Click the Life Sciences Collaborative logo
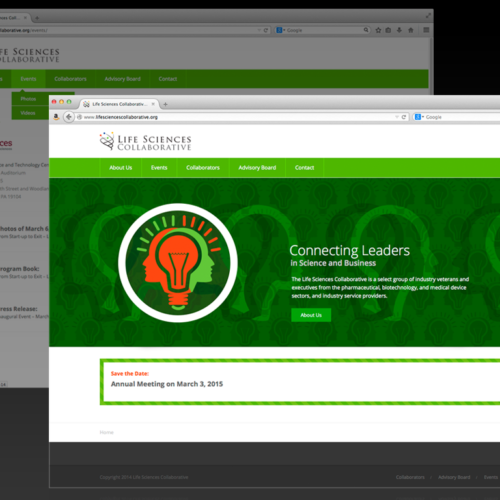The width and height of the screenshot is (500, 500). (x=145, y=142)
